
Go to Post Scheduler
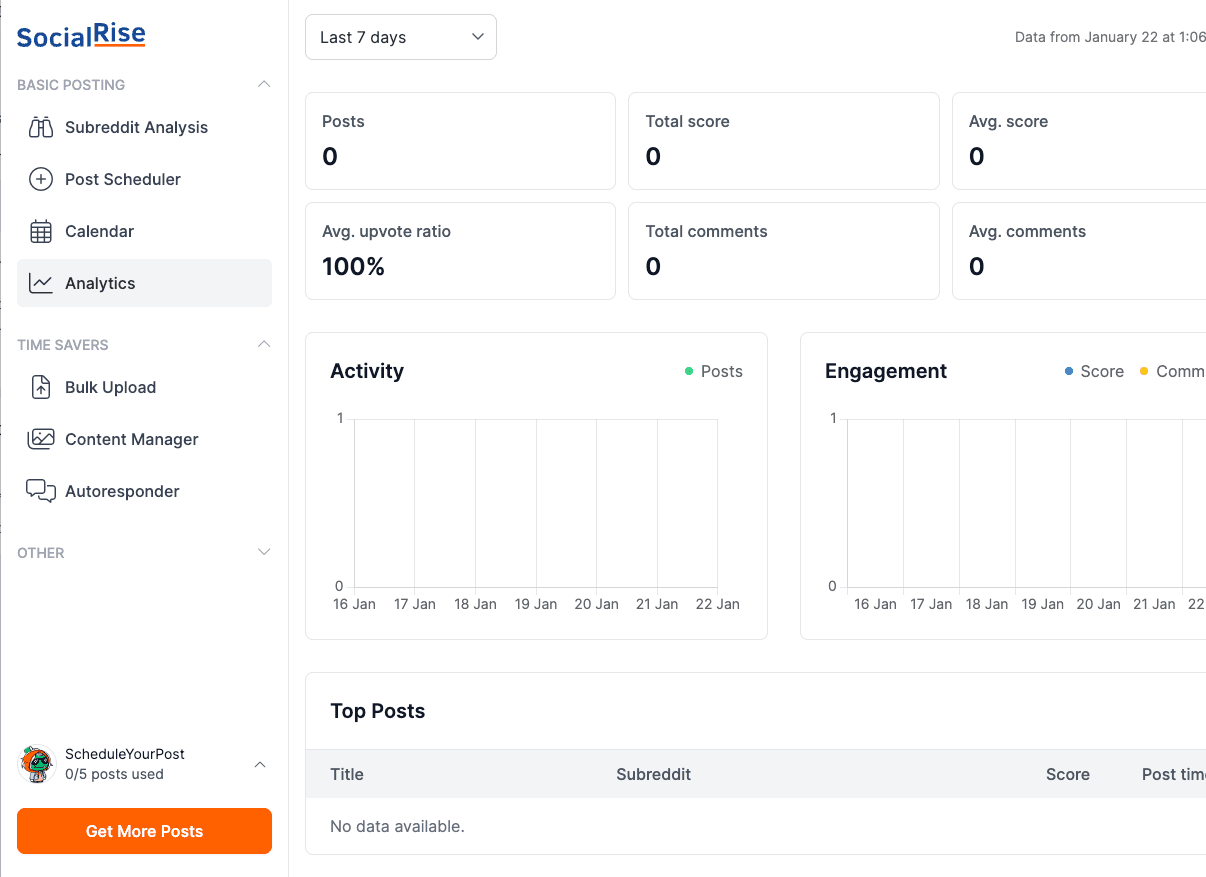tap(144, 179)
